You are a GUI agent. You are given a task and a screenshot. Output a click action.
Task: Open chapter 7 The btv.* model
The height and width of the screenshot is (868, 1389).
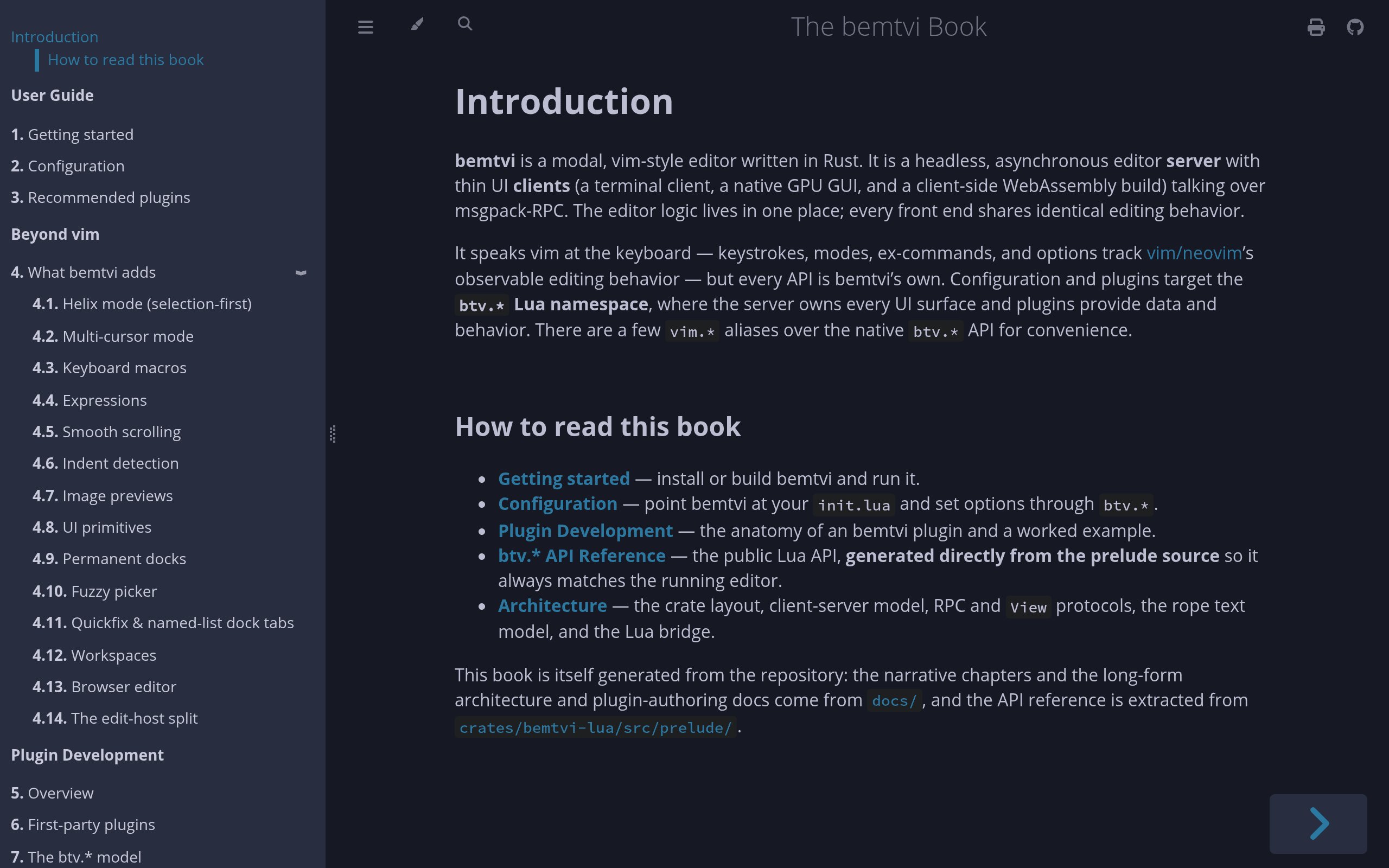coord(76,857)
